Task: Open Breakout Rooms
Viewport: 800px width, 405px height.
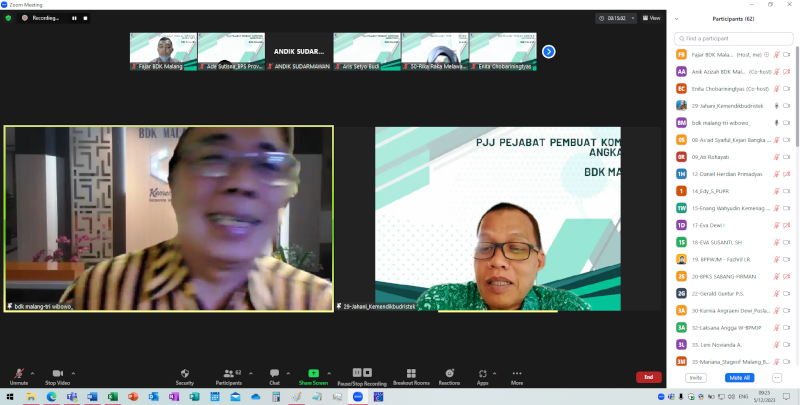Action: click(x=411, y=372)
